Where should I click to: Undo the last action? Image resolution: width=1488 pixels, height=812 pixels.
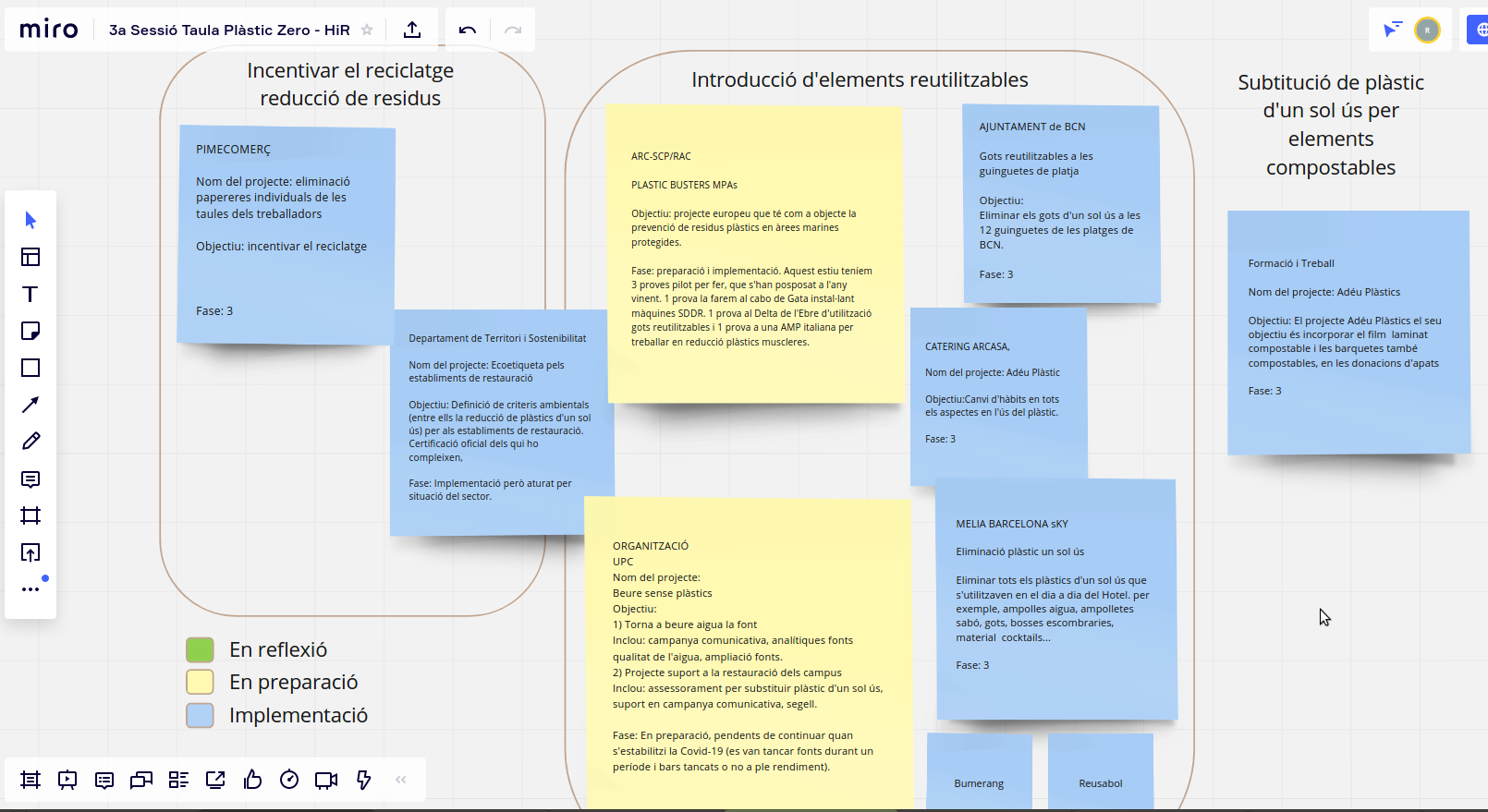click(468, 30)
